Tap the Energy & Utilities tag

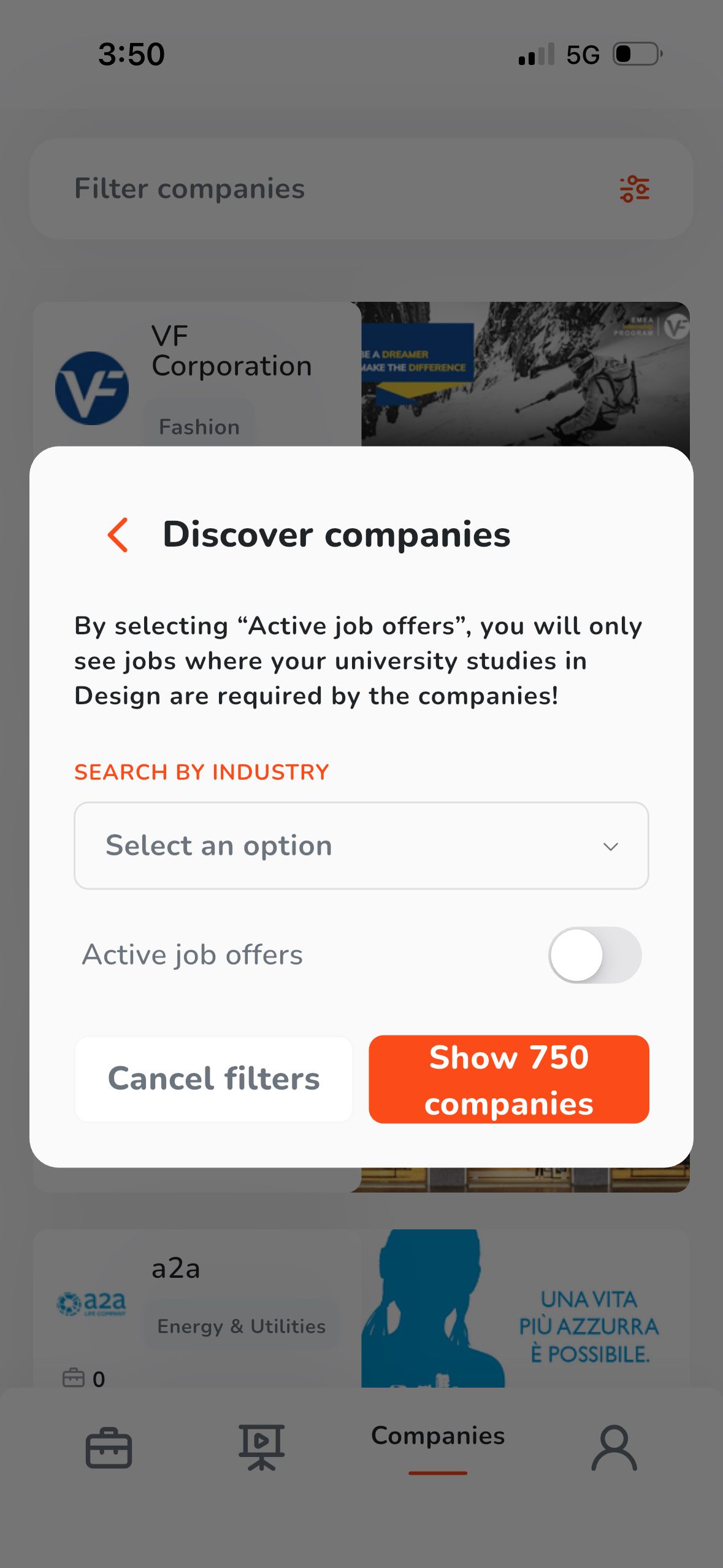pyautogui.click(x=241, y=1326)
